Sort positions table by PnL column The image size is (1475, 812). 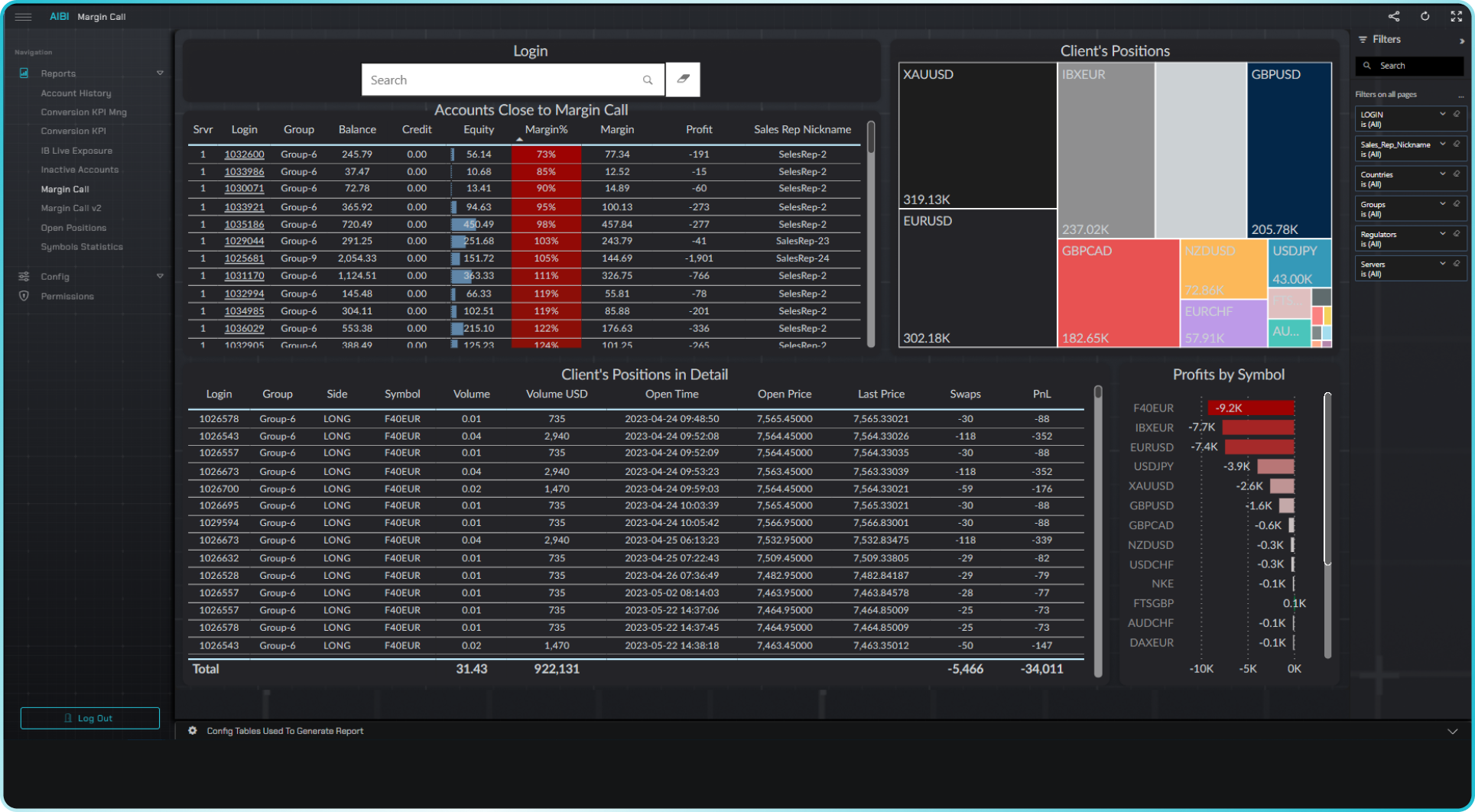coord(1041,395)
